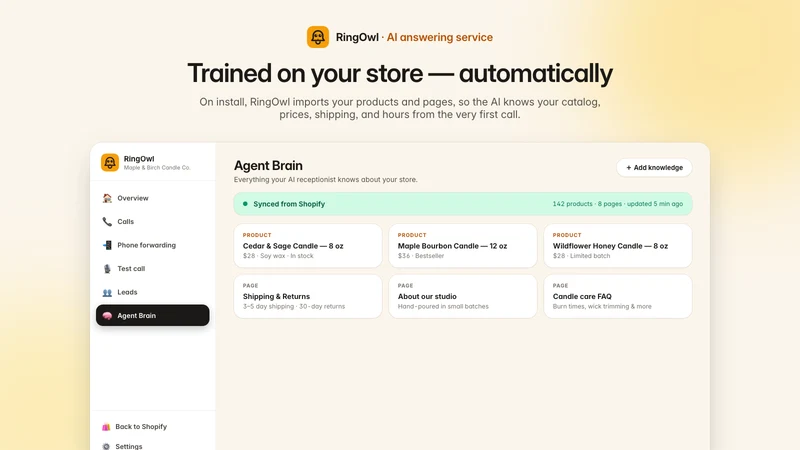Click 'Everything your AI receptionist knows' subtitle
800x450 pixels.
coord(326,180)
